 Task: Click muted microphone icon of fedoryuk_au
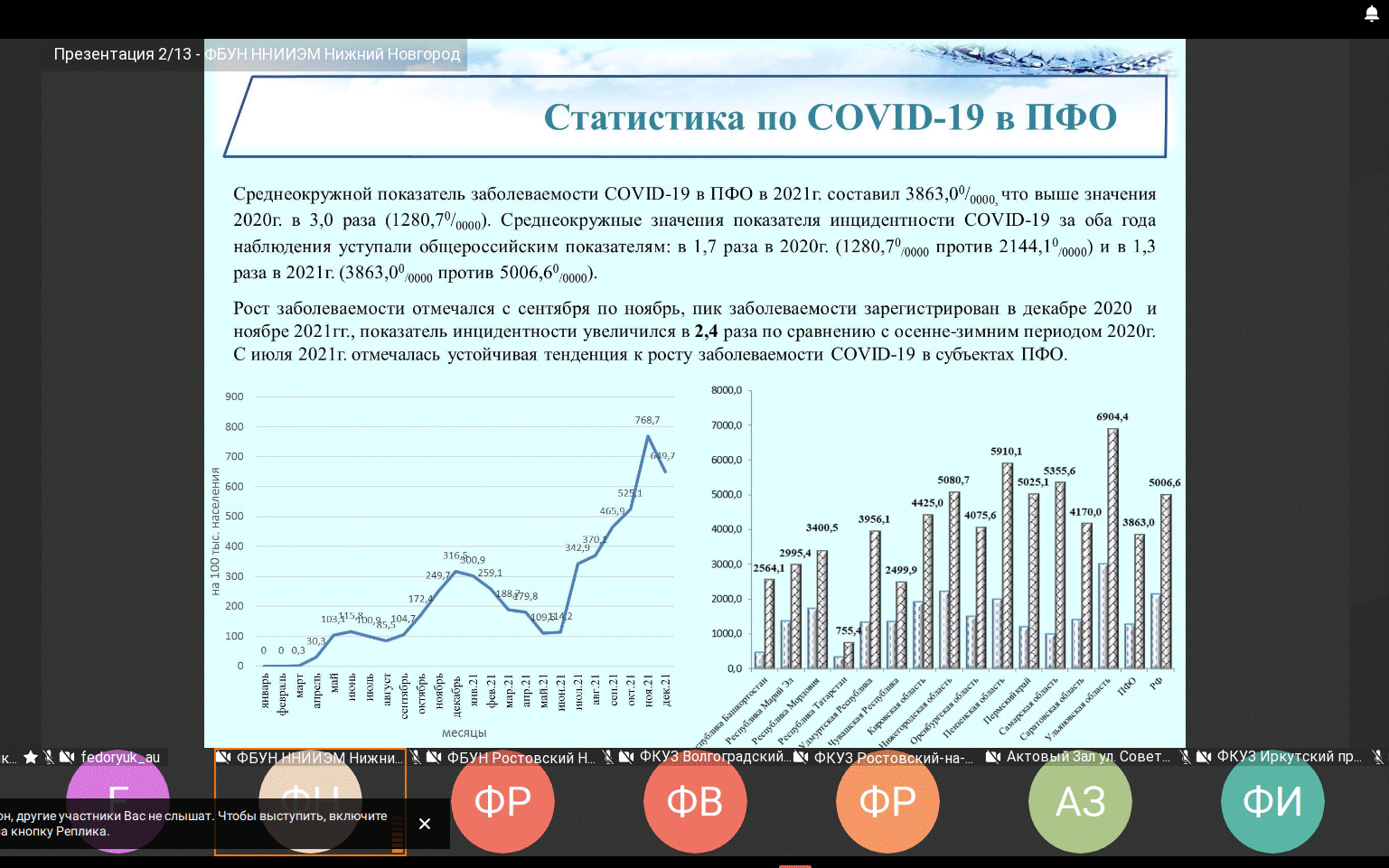tap(49, 757)
